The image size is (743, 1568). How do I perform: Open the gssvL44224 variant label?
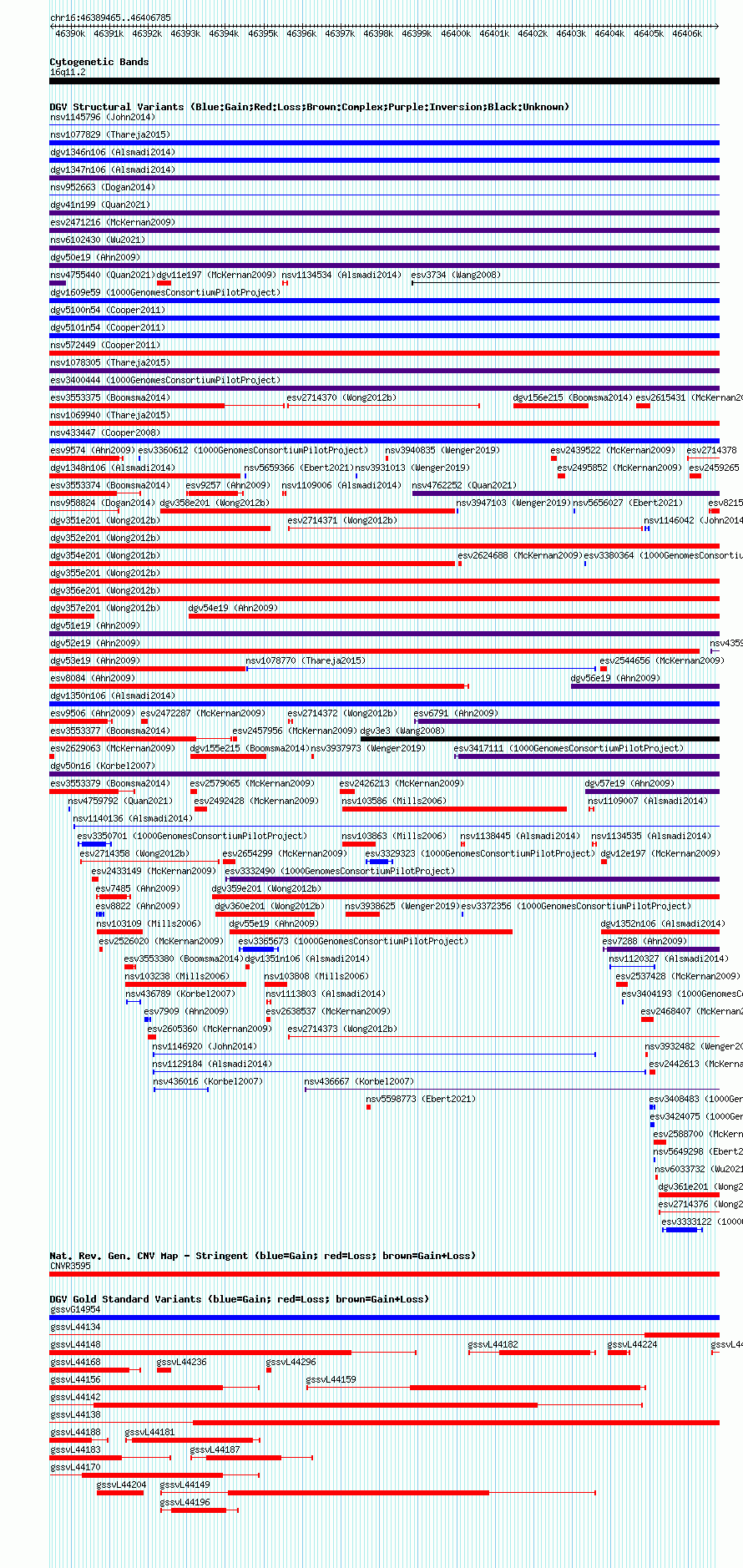pos(632,1344)
